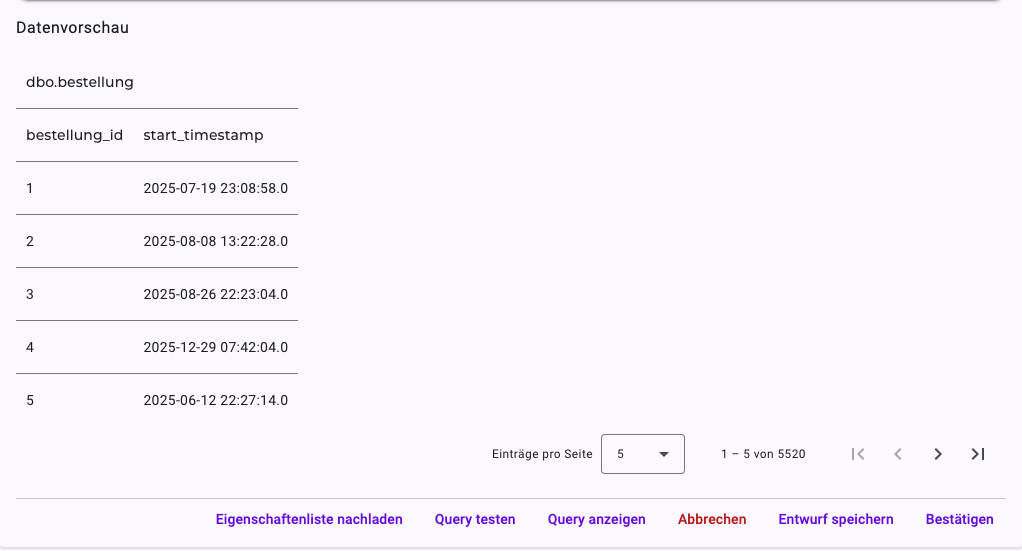Open the Einträge pro Seite dropdown
The width and height of the screenshot is (1022, 551).
(x=643, y=454)
